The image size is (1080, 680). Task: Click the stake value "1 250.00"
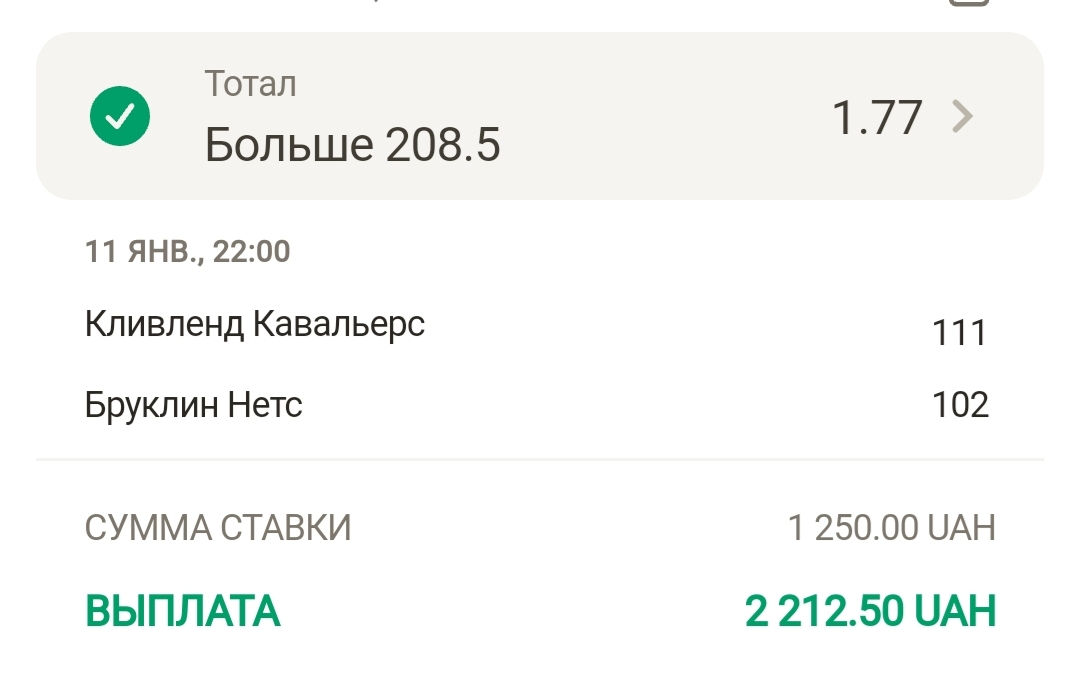point(853,527)
